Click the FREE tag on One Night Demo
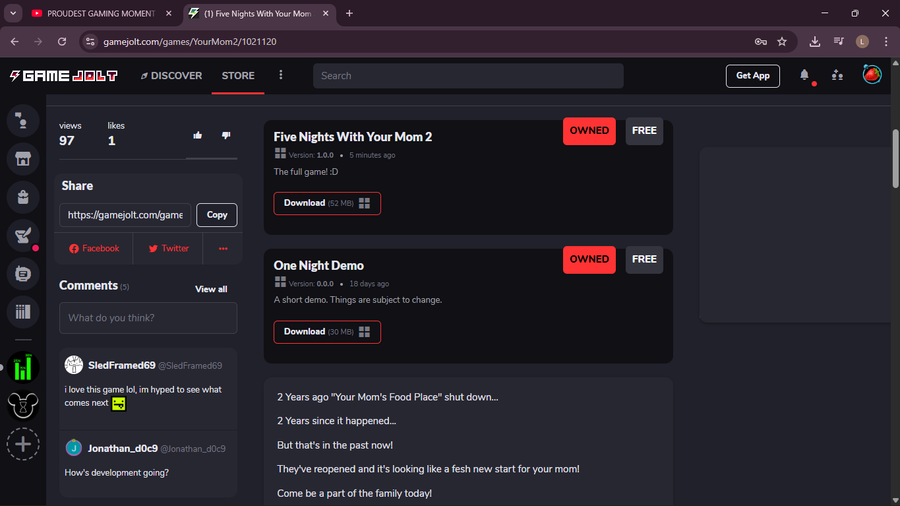The width and height of the screenshot is (900, 506). (644, 259)
